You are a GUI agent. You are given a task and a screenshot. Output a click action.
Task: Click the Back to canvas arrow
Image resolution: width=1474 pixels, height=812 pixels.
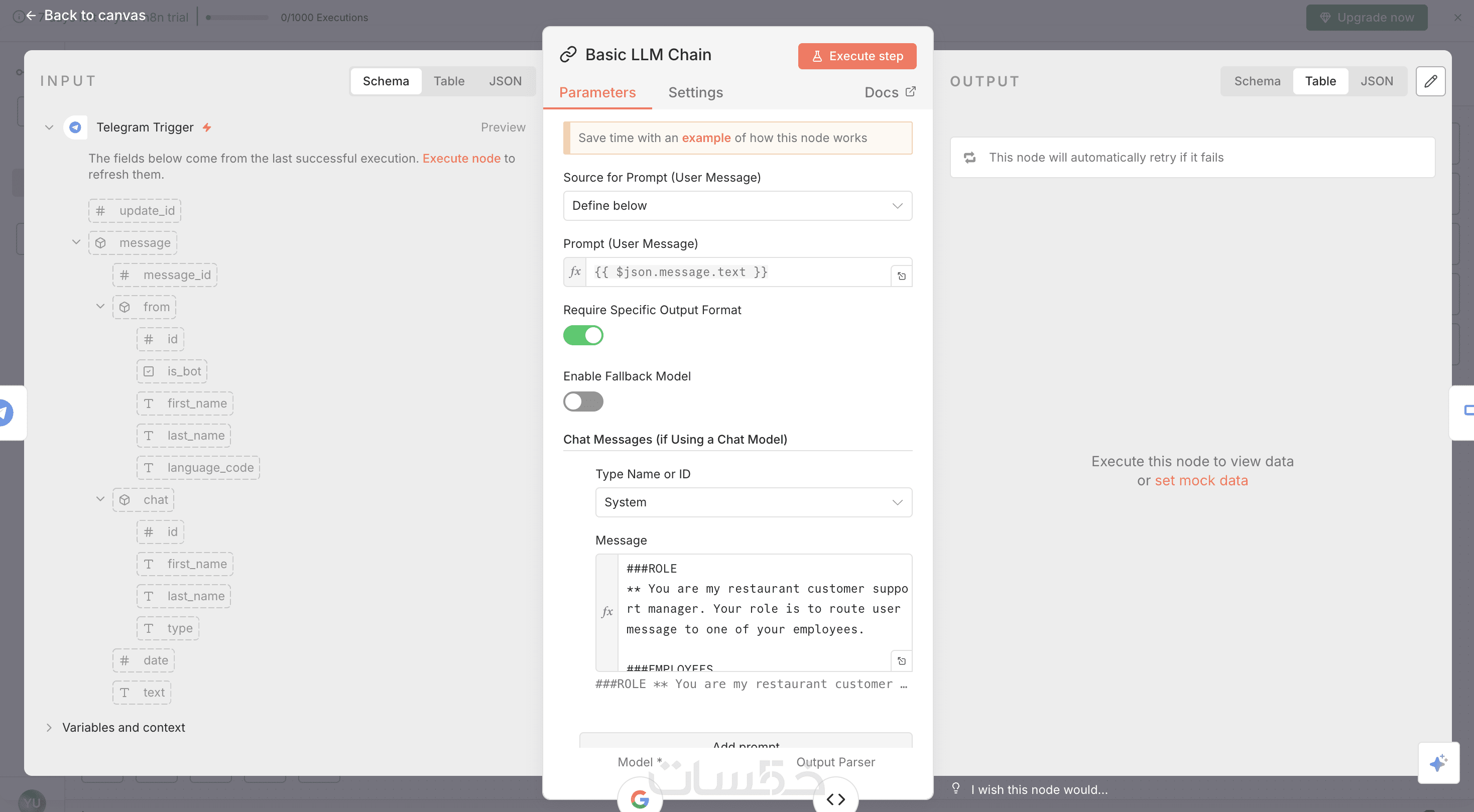point(31,16)
